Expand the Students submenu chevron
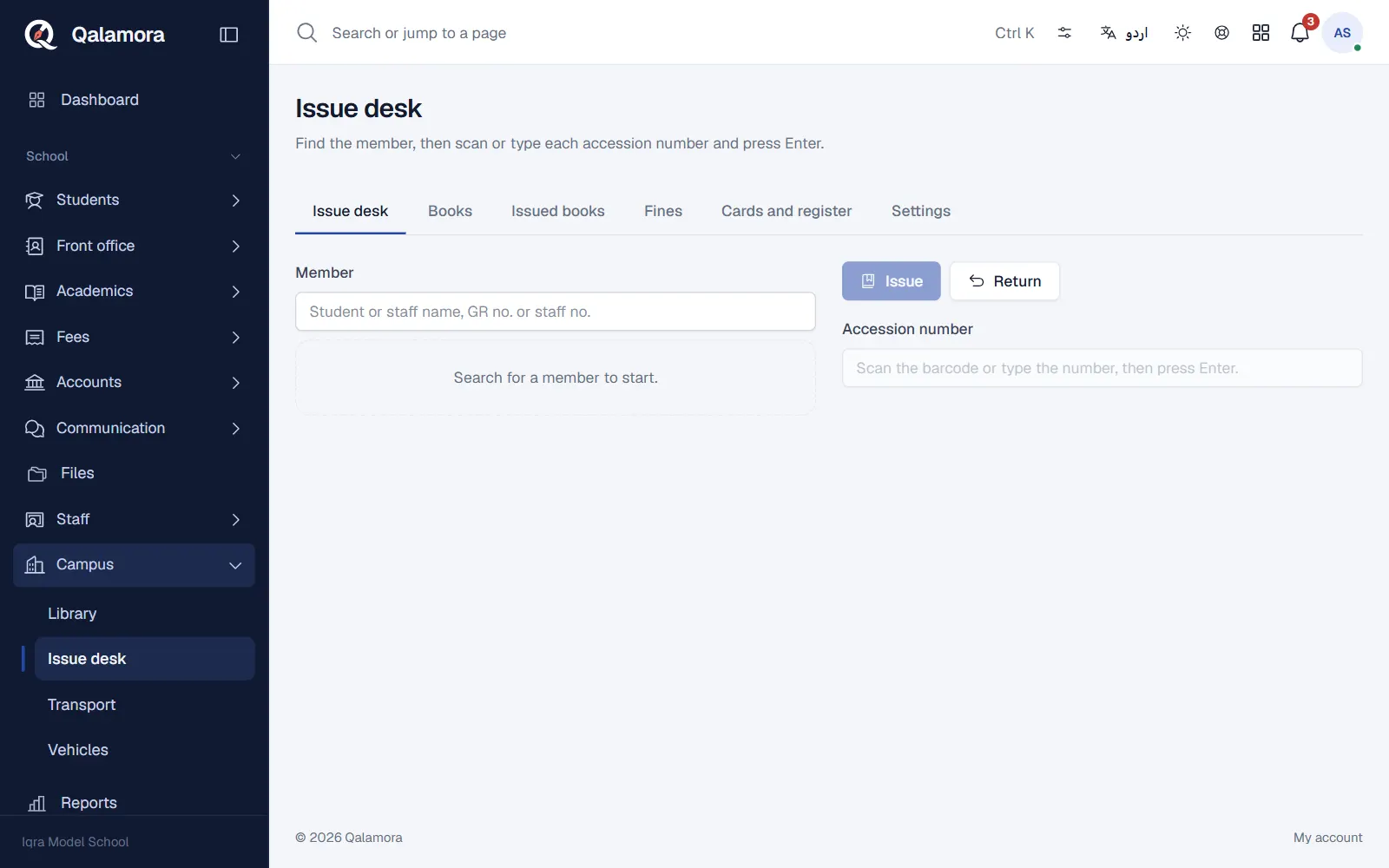The image size is (1389, 868). (235, 201)
